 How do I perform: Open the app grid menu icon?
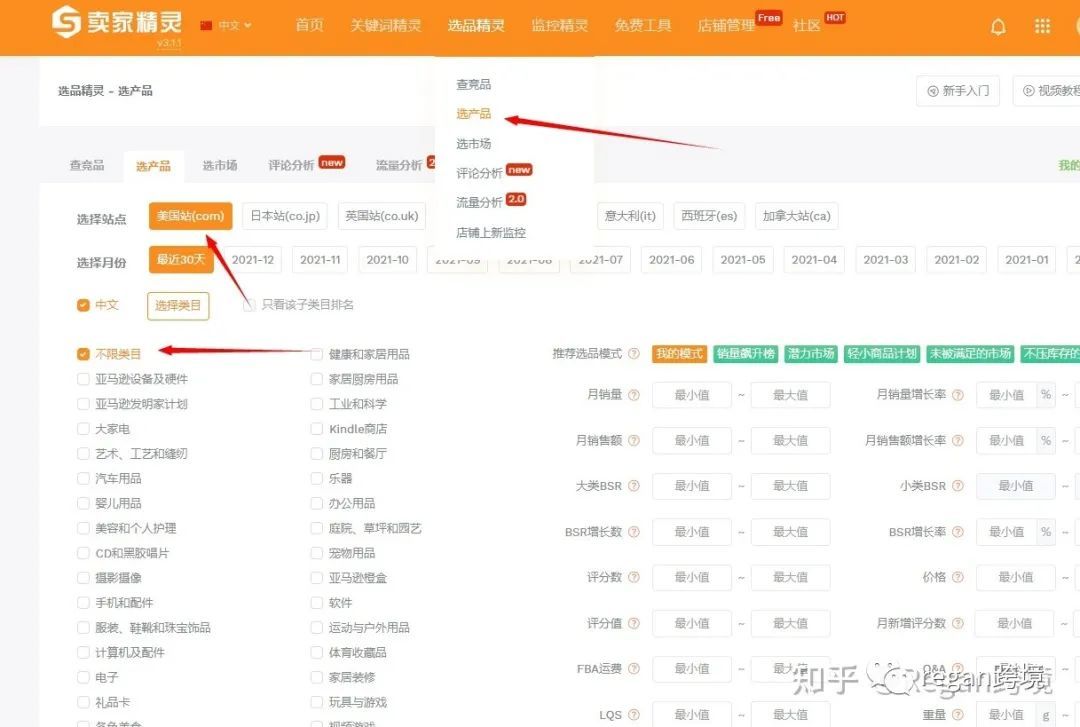[x=1041, y=26]
